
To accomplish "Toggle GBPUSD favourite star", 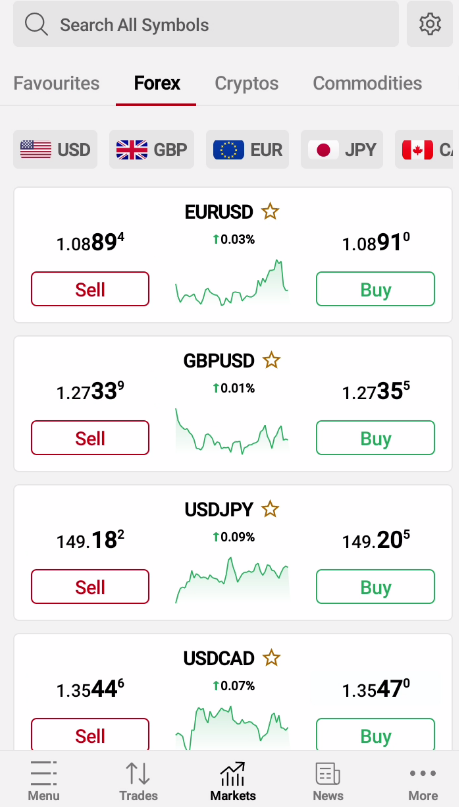I will [271, 360].
